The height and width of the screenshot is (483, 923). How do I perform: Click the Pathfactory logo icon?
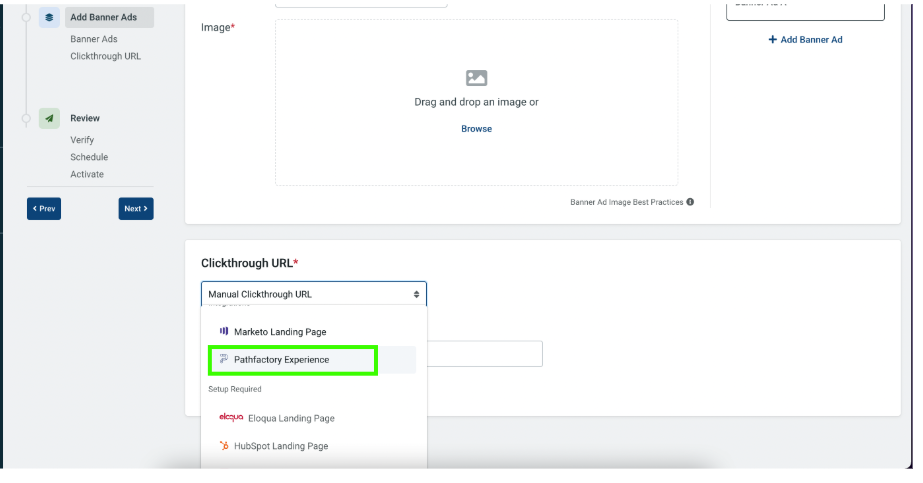[224, 359]
